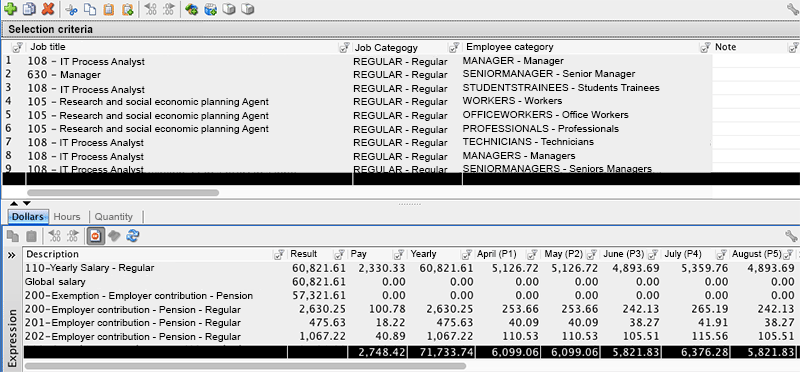Click the blue cube with plus icon

(x=210, y=9)
